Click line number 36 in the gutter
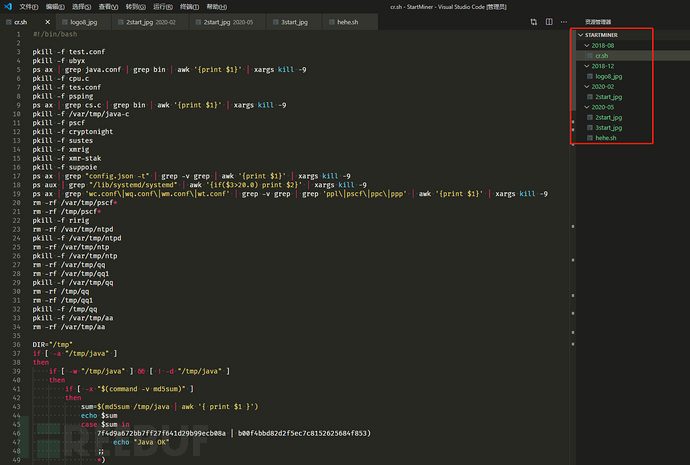The width and height of the screenshot is (690, 465). 16,344
